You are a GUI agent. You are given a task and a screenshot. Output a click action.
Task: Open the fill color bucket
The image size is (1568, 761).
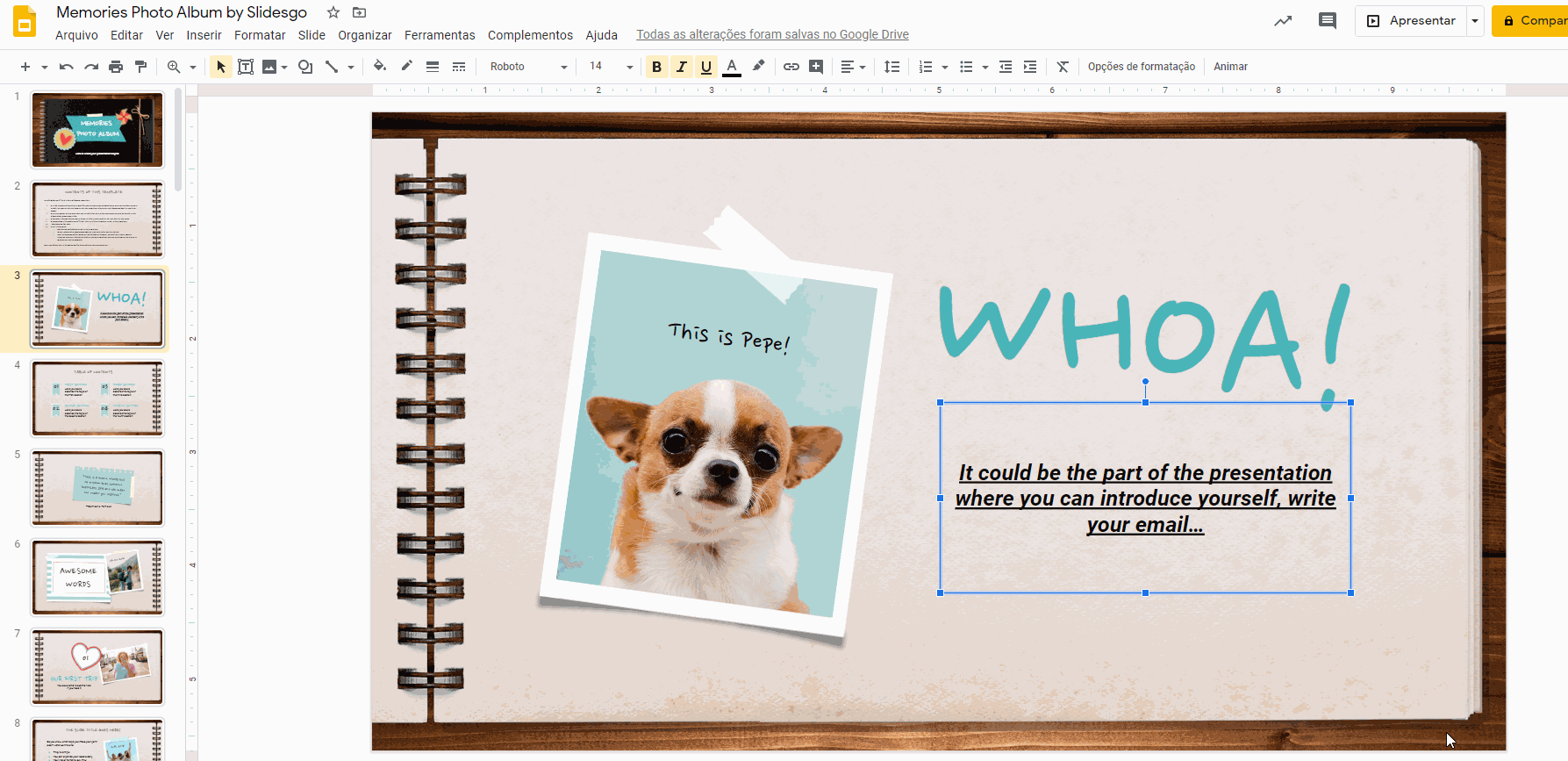[x=380, y=66]
